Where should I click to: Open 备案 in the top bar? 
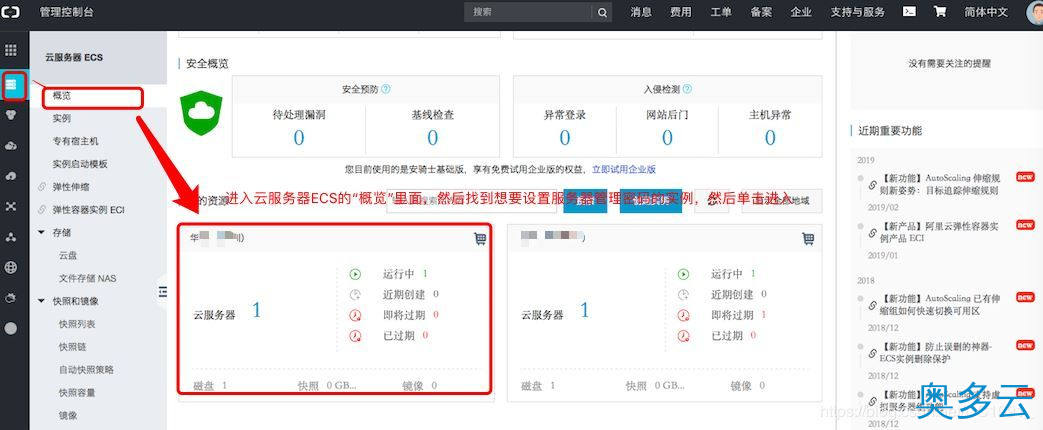coord(761,12)
